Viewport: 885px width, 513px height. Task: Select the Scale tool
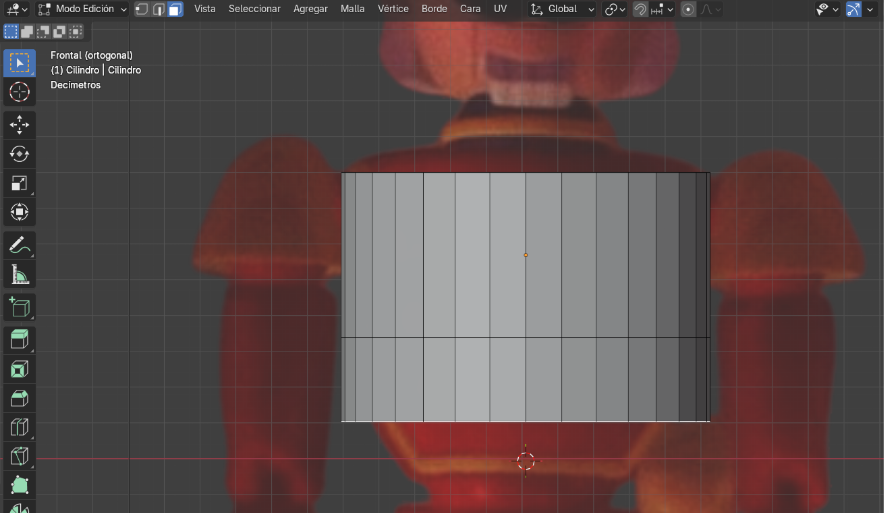click(x=19, y=183)
